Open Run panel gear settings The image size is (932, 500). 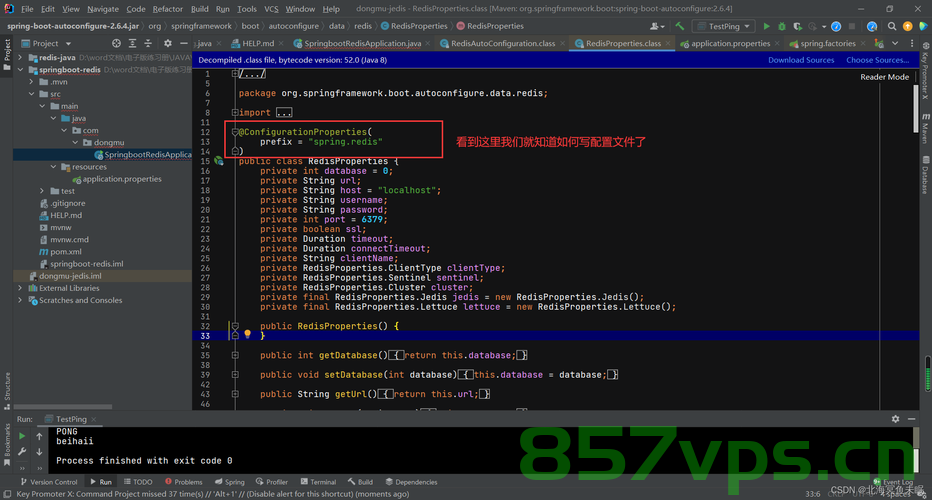895,419
